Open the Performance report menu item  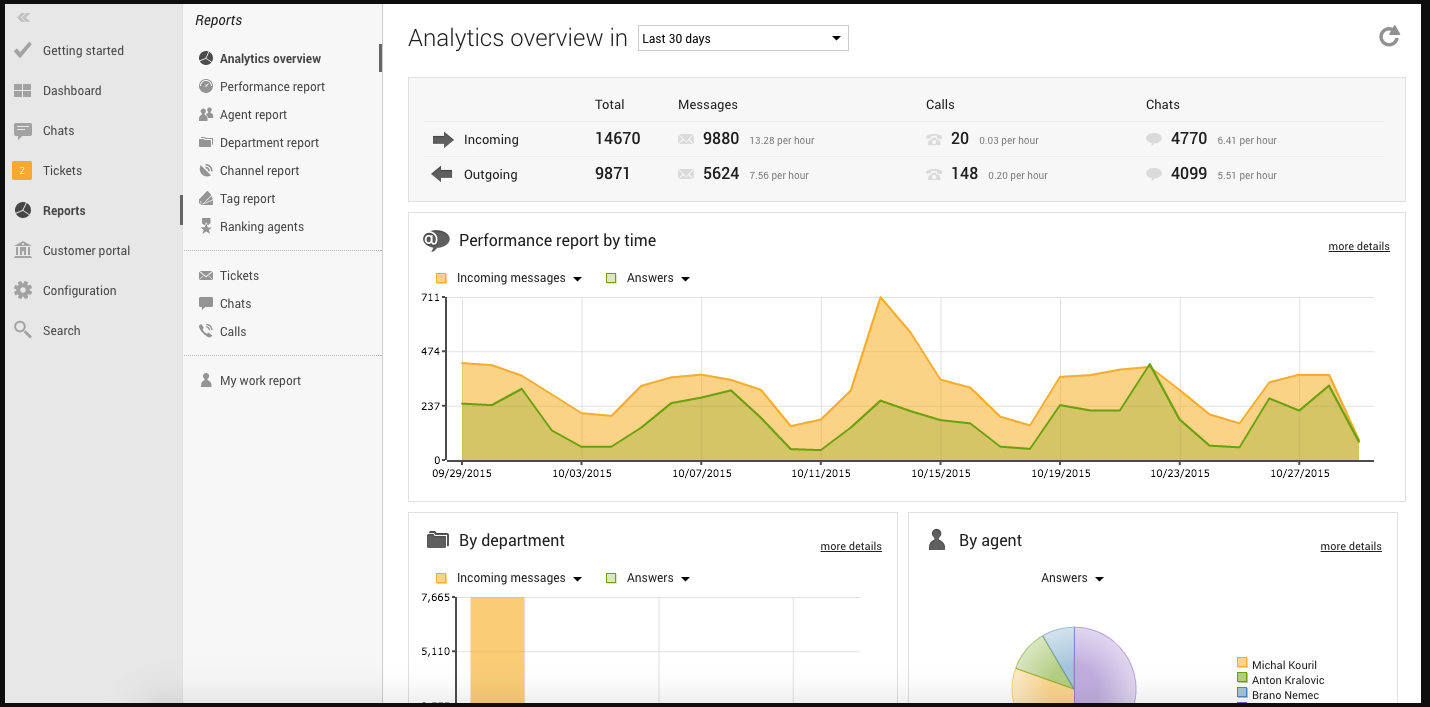(272, 87)
